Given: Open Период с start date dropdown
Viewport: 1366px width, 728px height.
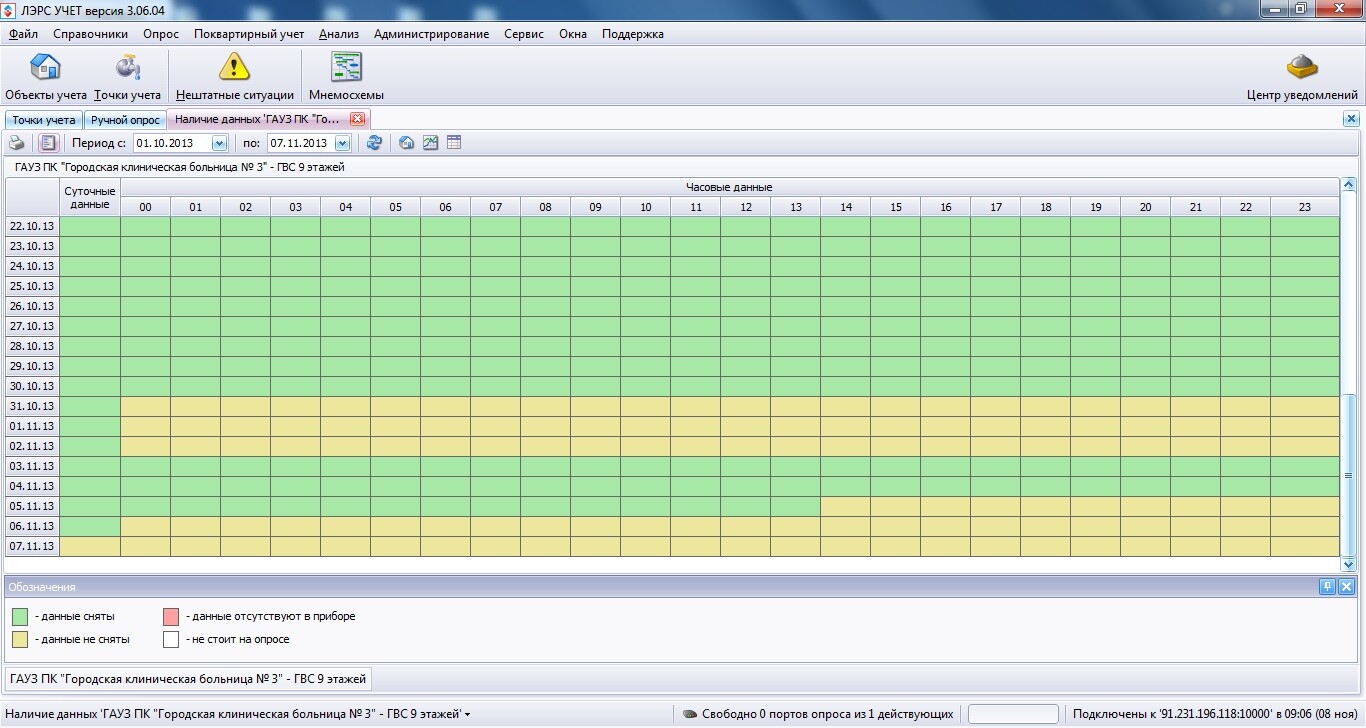Looking at the screenshot, I should click(x=220, y=143).
